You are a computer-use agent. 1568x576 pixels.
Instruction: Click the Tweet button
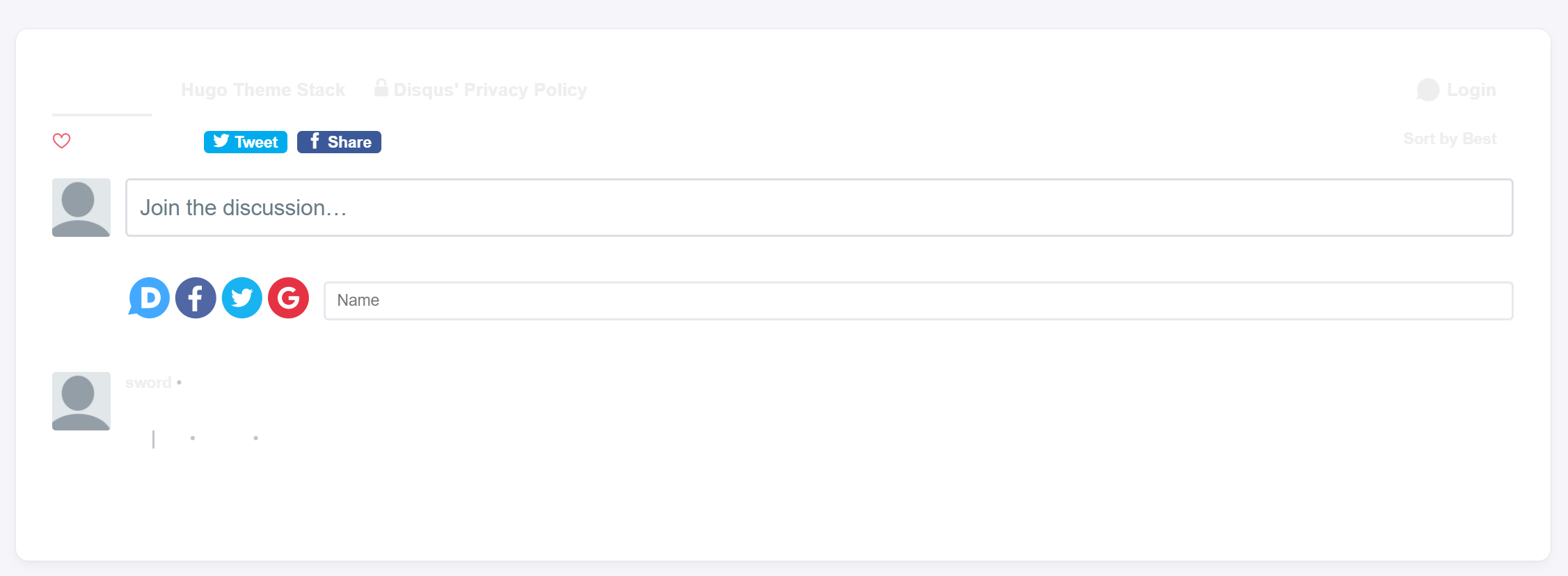[x=245, y=141]
